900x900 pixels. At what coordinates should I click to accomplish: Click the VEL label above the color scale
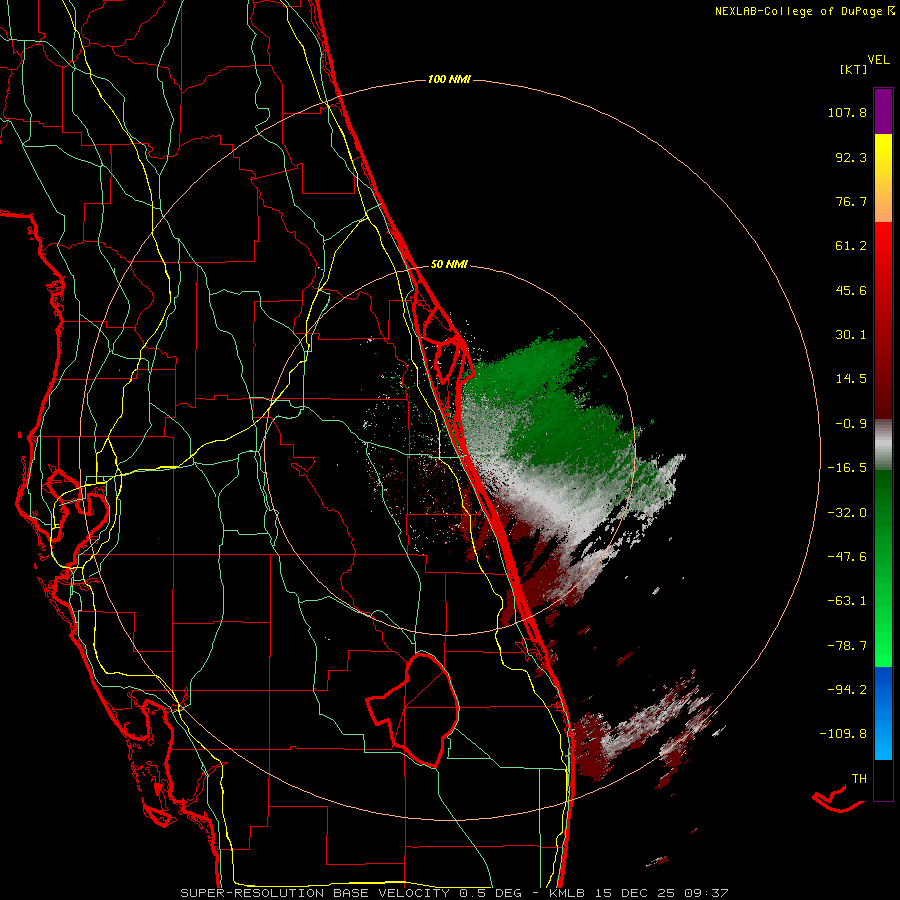pos(878,59)
